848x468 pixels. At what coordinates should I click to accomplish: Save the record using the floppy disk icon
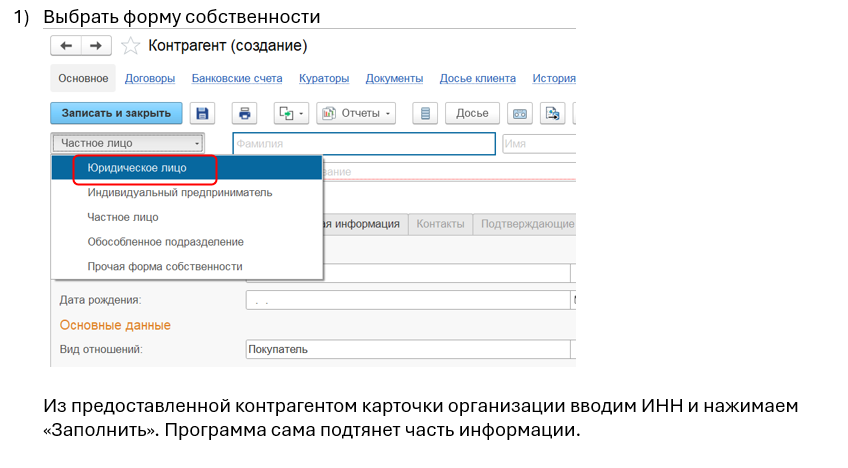[203, 113]
